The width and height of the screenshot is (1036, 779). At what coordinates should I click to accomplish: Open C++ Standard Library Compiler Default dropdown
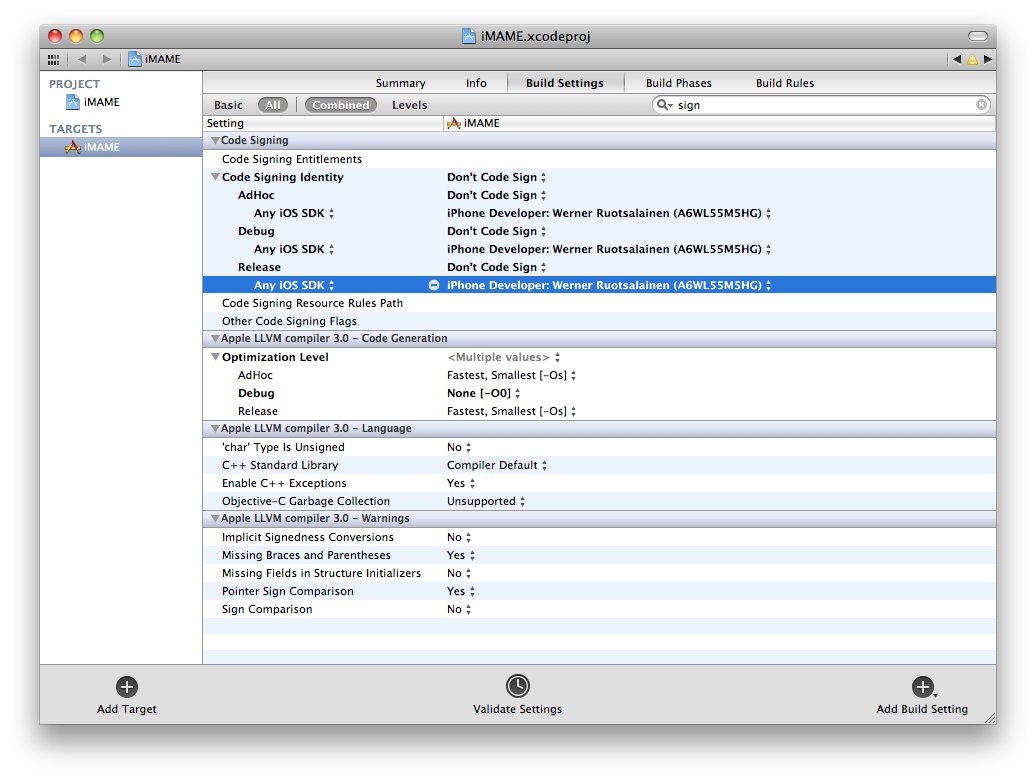[x=498, y=465]
